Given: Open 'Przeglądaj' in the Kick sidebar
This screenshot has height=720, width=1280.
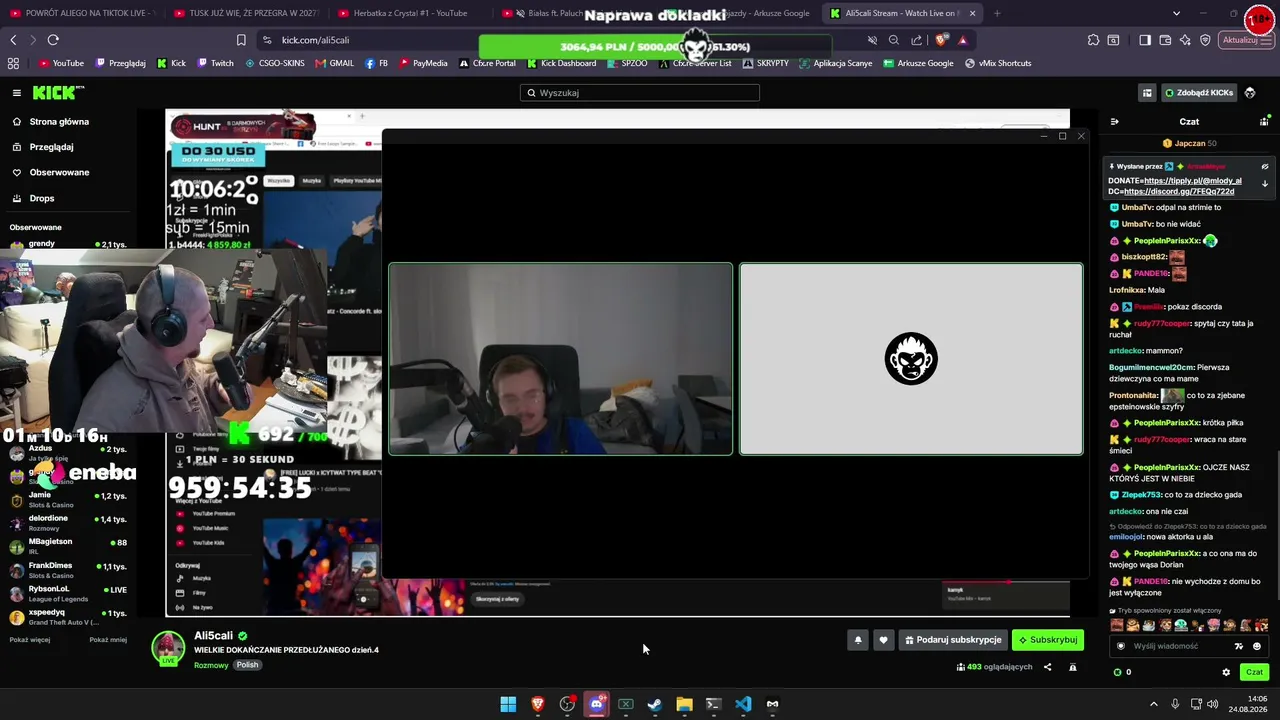Looking at the screenshot, I should (51, 147).
